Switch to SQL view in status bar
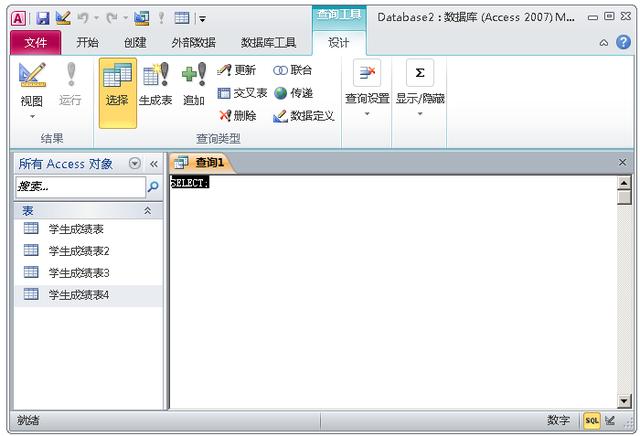The image size is (640, 436). click(x=592, y=420)
